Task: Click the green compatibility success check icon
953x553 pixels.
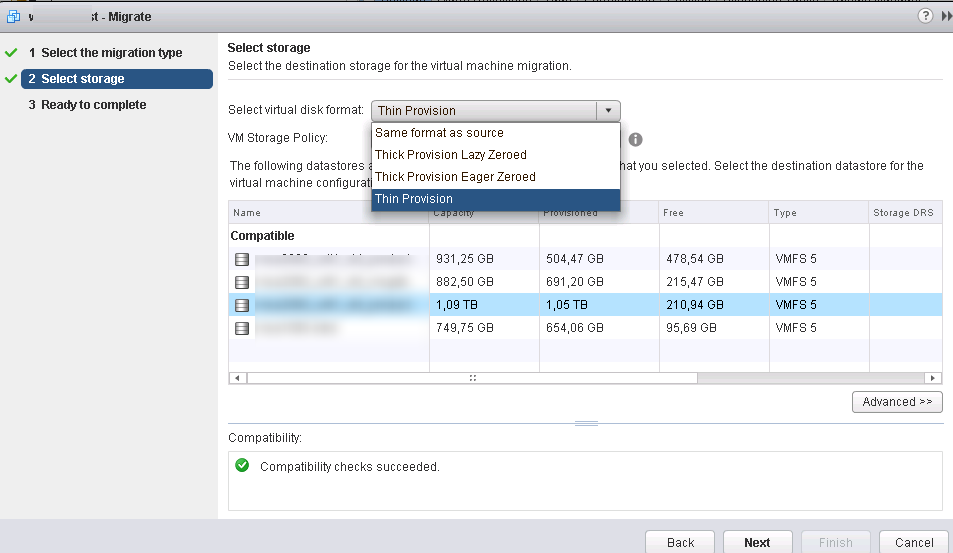Action: click(x=241, y=466)
